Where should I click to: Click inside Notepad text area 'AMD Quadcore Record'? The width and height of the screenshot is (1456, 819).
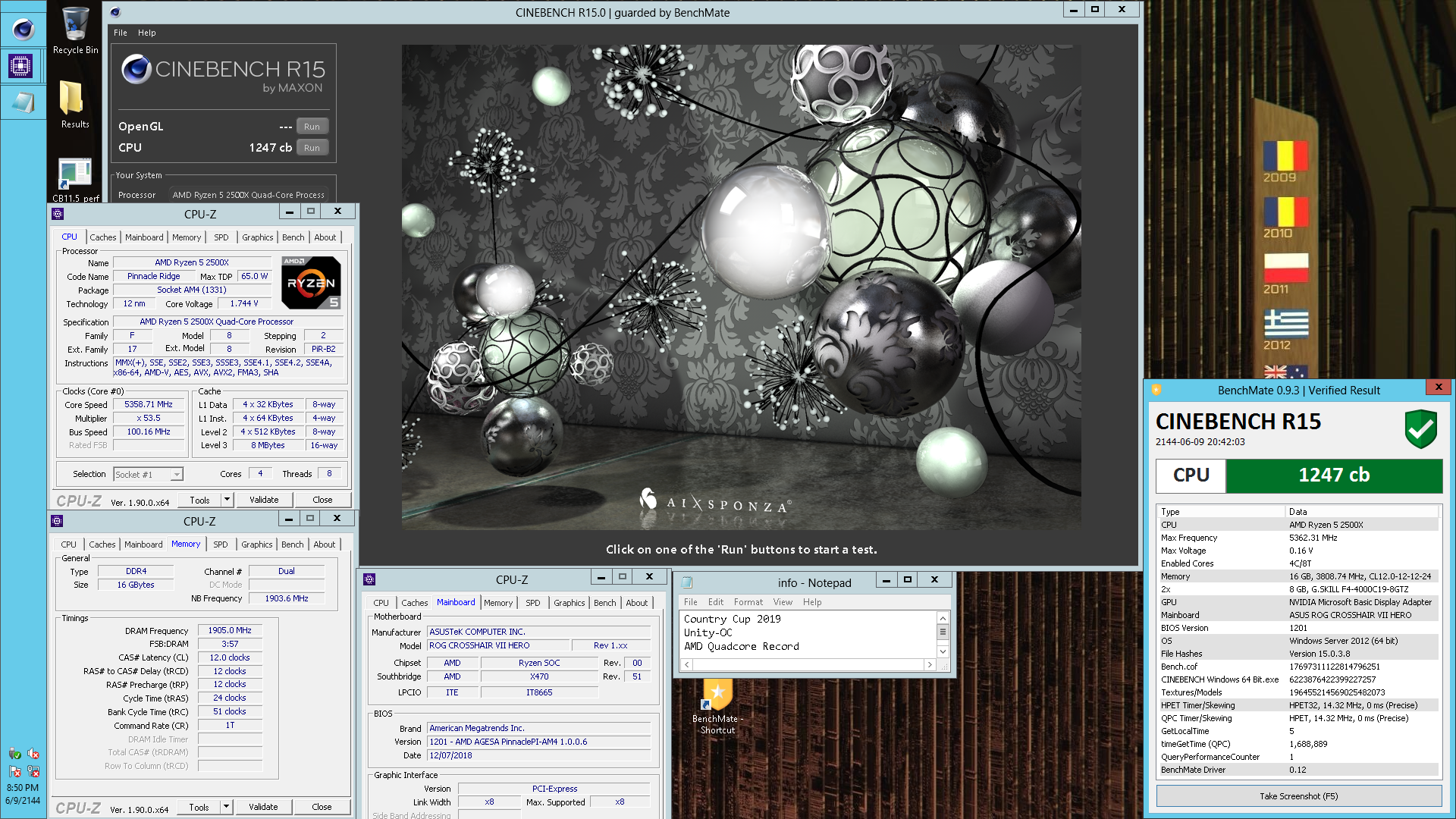coord(741,647)
